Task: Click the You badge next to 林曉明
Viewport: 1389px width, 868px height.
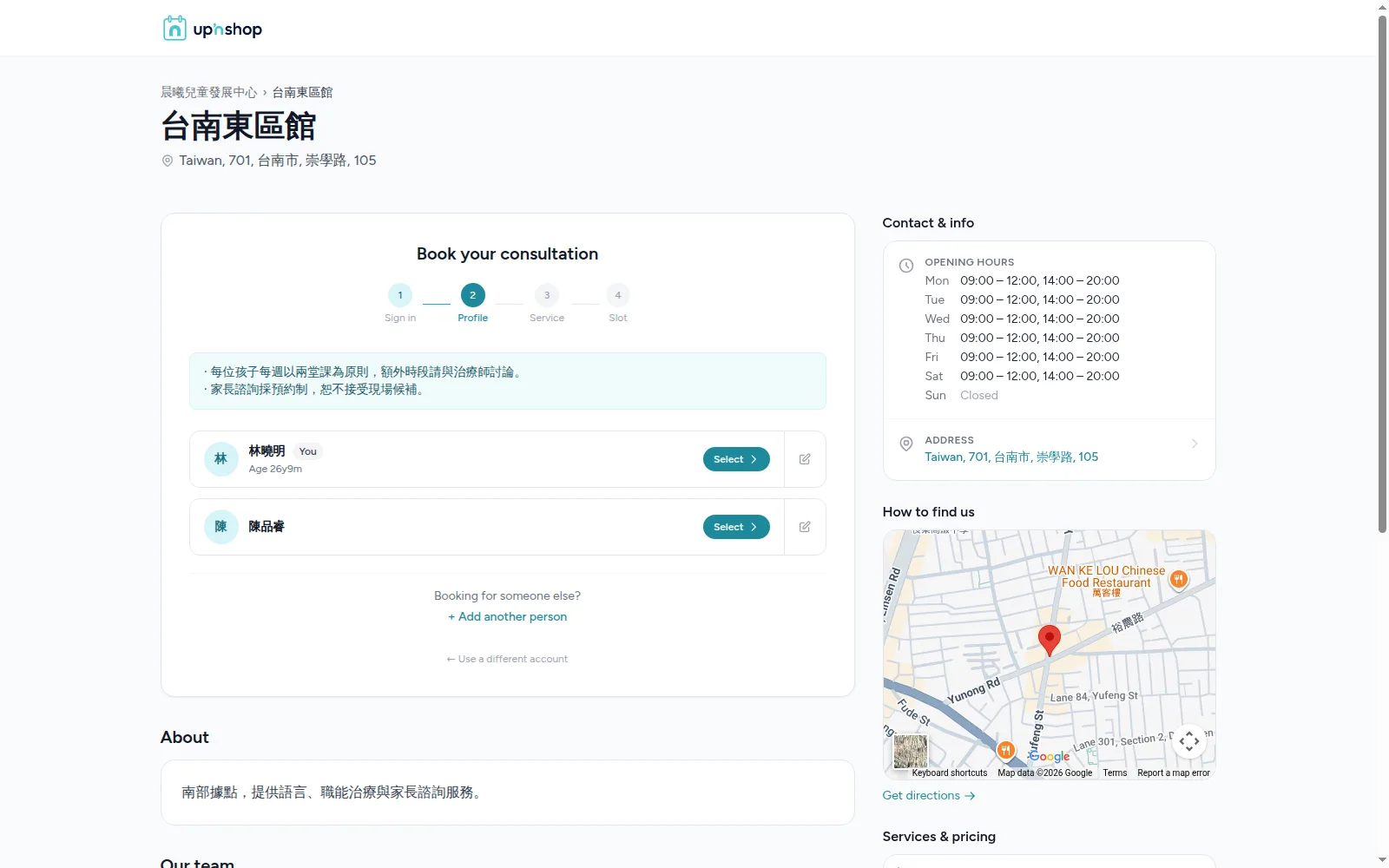Action: [x=308, y=451]
